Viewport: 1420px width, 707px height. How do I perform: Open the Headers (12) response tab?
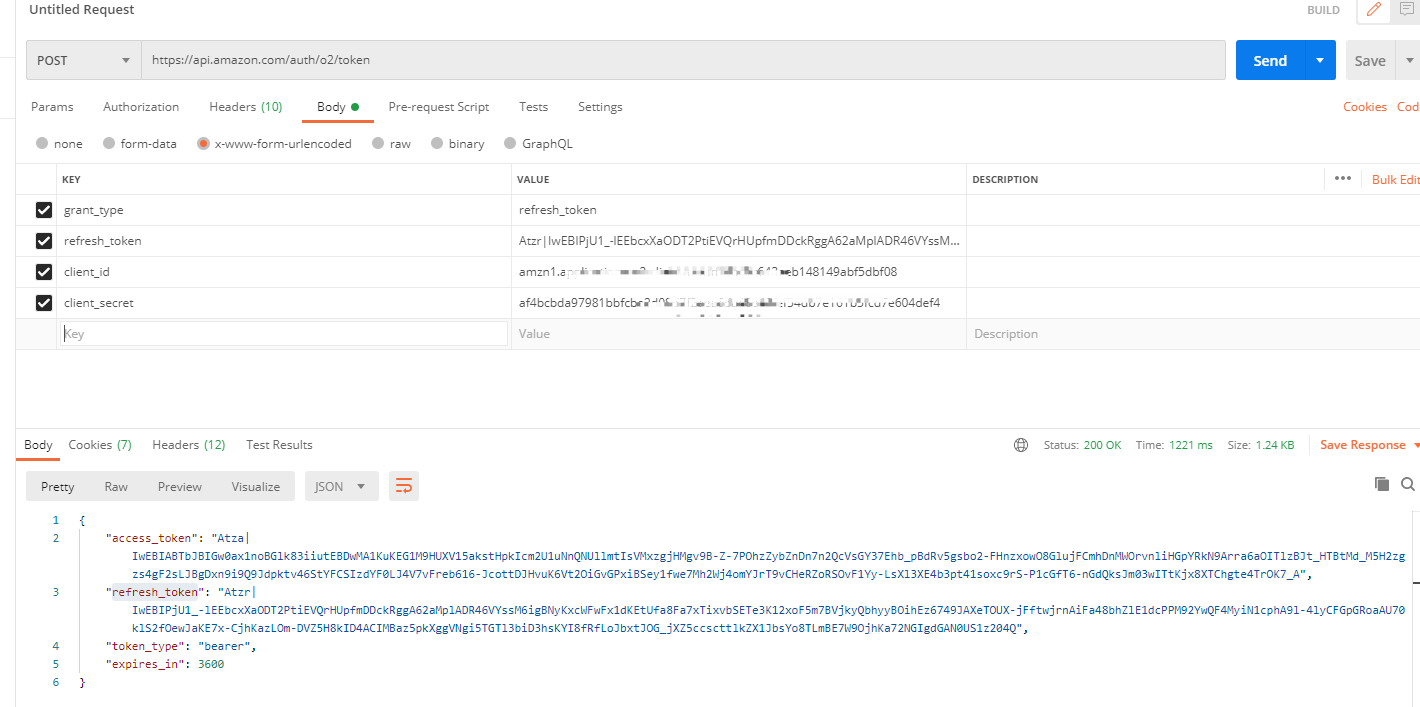[188, 444]
